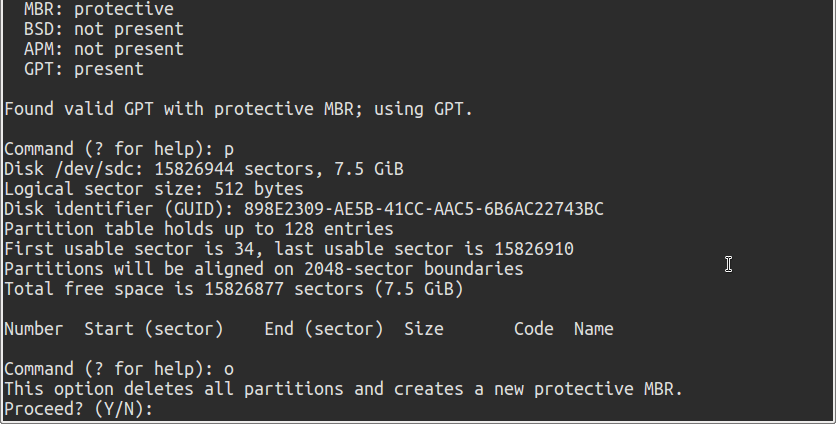Screen dimensions: 836x424
Task: Click the "APM: not present" line
Action: coord(103,49)
